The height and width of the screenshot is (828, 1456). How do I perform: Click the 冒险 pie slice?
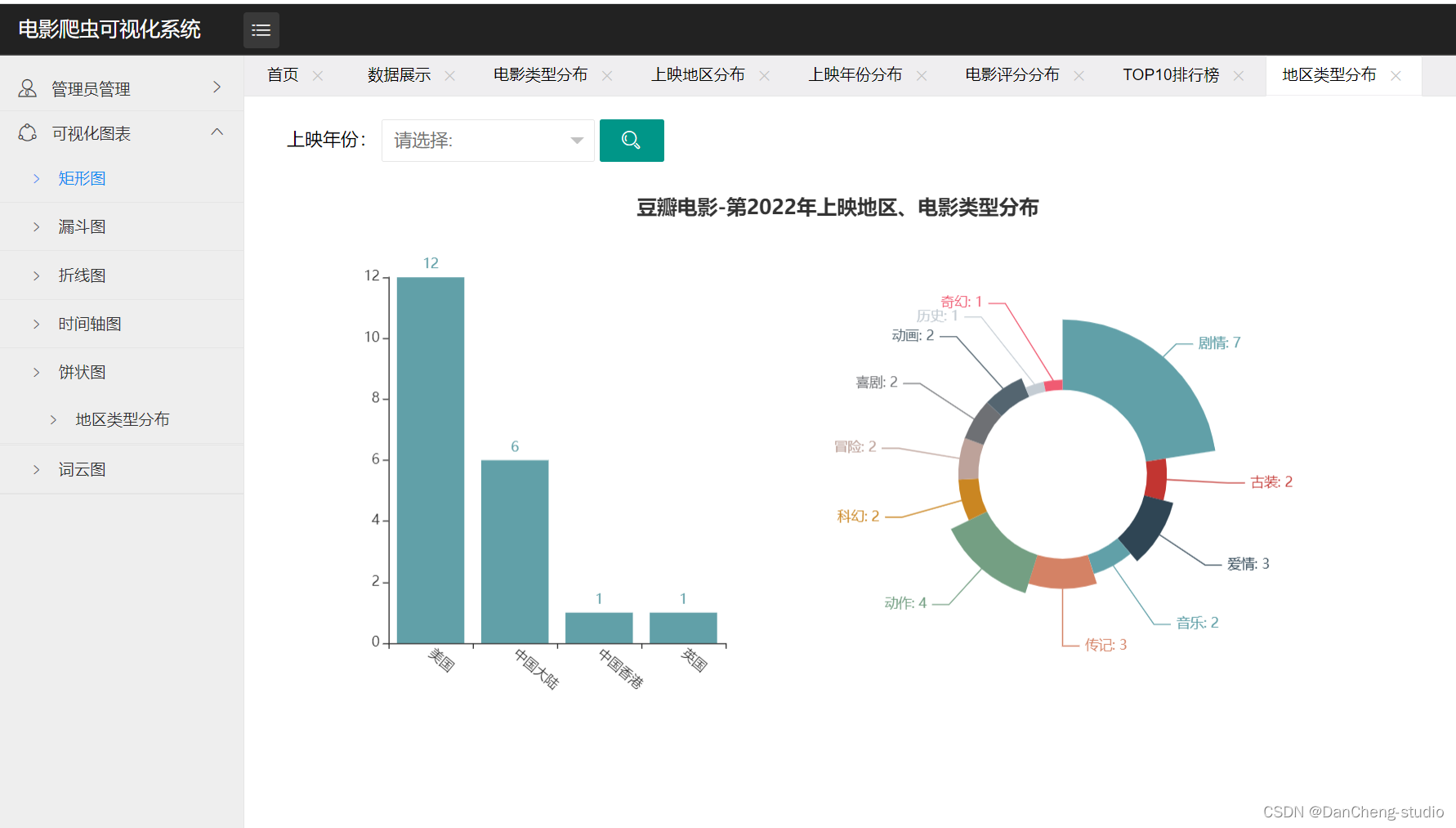pos(970,459)
